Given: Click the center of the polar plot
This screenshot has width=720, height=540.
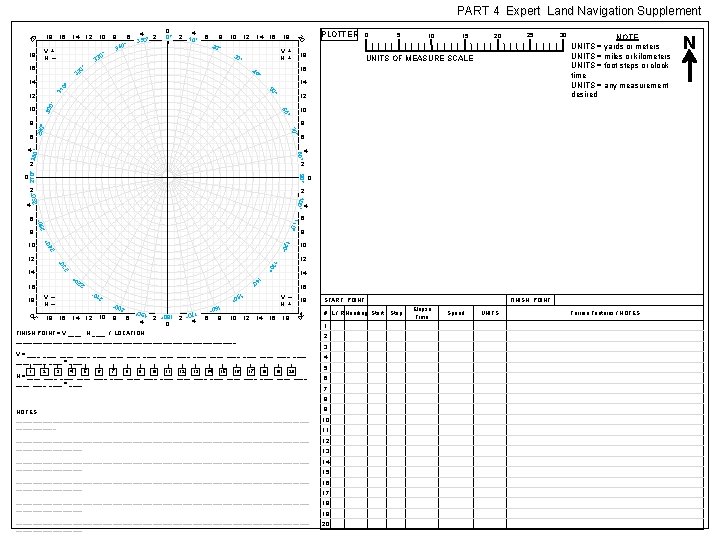Looking at the screenshot, I should [x=168, y=177].
